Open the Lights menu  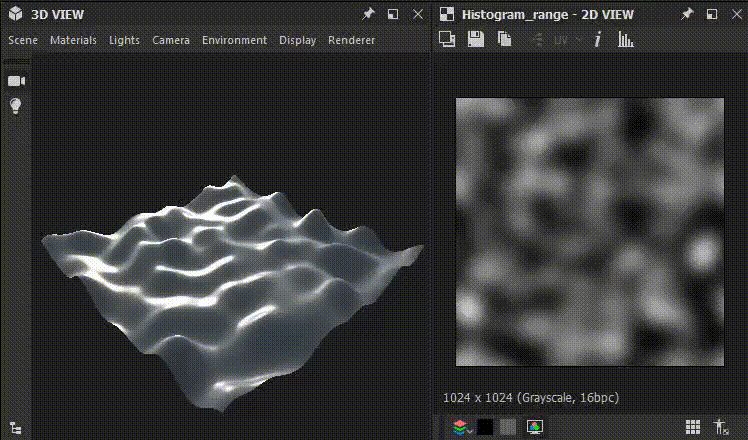coord(124,40)
